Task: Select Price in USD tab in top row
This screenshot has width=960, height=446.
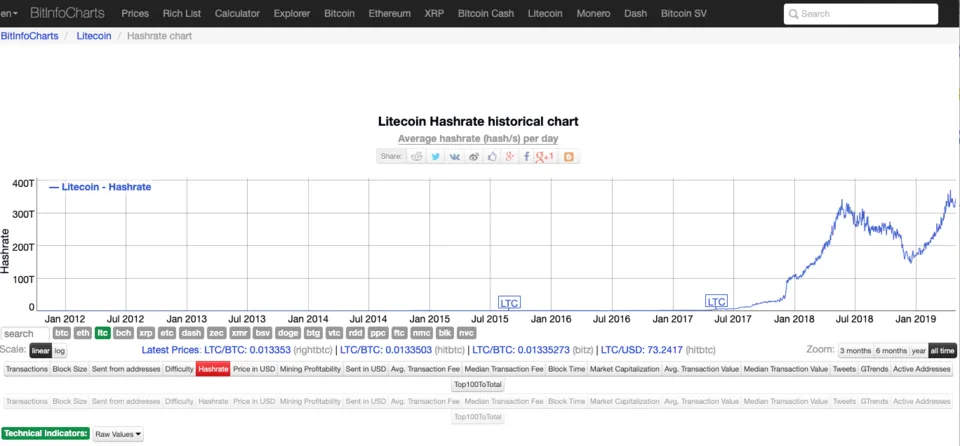Action: pos(254,369)
